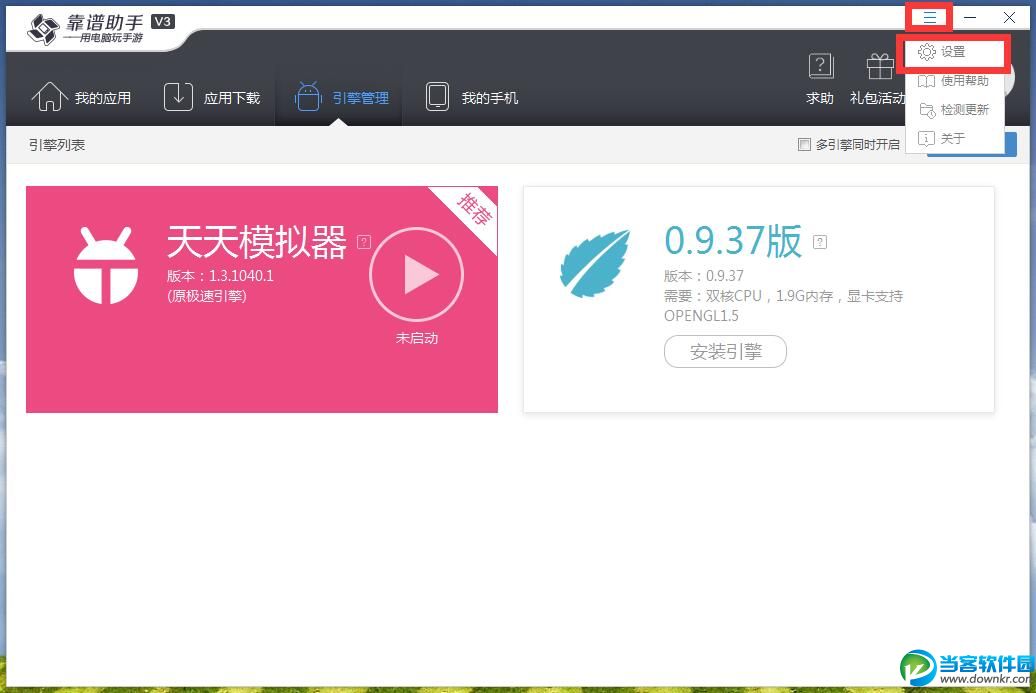Image resolution: width=1036 pixels, height=693 pixels.
Task: Click the 引擎列表 heading
Action: click(57, 145)
